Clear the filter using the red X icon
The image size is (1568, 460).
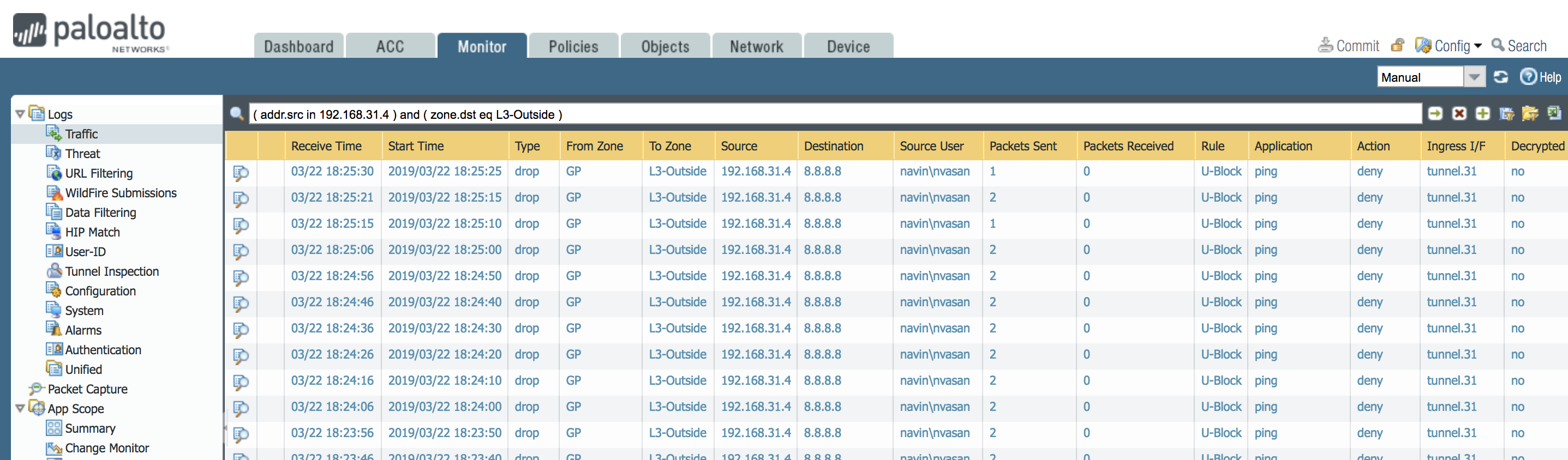(1458, 114)
